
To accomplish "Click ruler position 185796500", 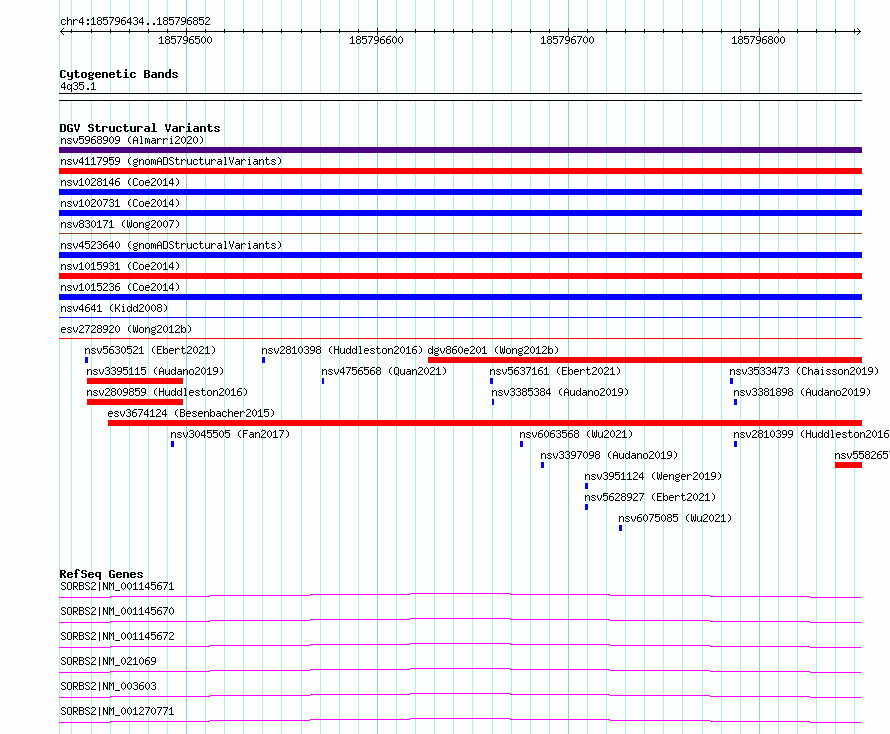I will click(x=186, y=40).
